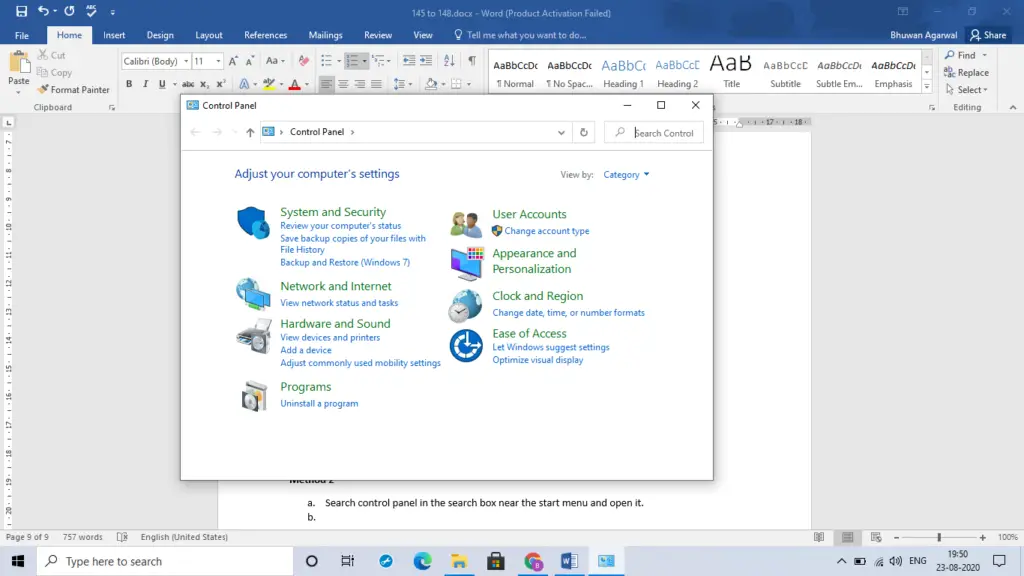Open the Network and Internet globe icon
Image resolution: width=1024 pixels, height=576 pixels.
coord(253,293)
